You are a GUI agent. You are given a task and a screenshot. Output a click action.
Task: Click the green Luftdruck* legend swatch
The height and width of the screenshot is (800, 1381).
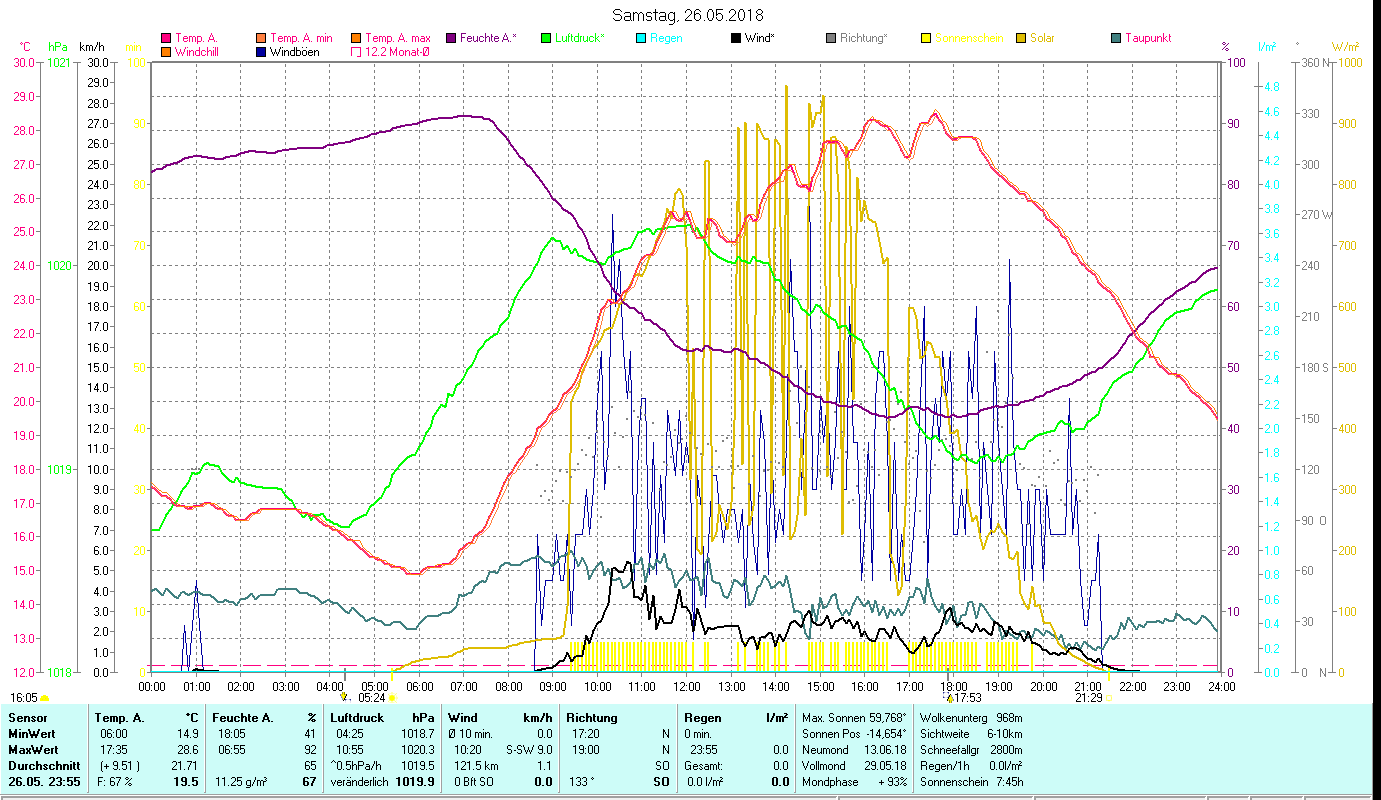tap(546, 38)
